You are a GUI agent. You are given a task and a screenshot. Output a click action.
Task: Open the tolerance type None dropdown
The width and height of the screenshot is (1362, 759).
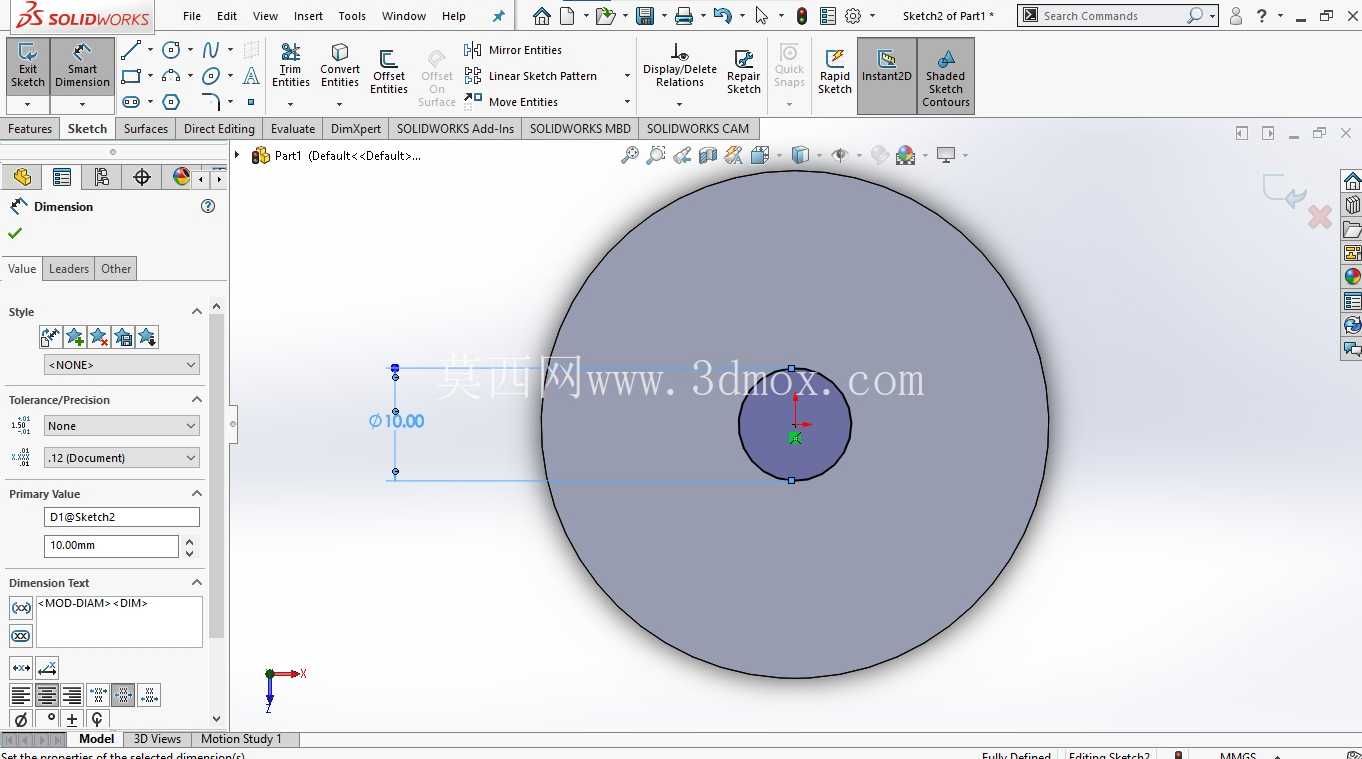pos(122,426)
